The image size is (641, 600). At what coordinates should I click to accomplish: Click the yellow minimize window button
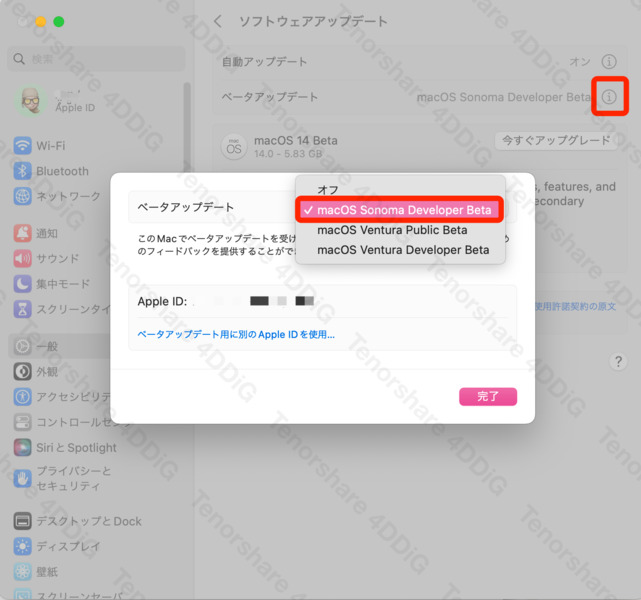(40, 21)
